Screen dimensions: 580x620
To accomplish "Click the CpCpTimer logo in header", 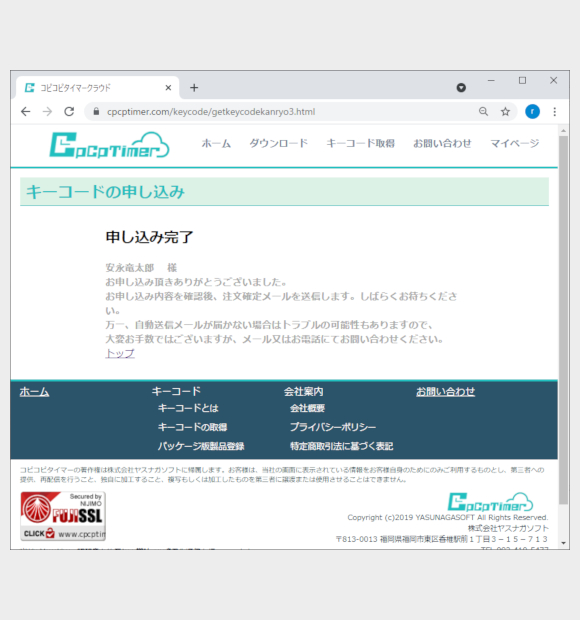I will [x=109, y=146].
